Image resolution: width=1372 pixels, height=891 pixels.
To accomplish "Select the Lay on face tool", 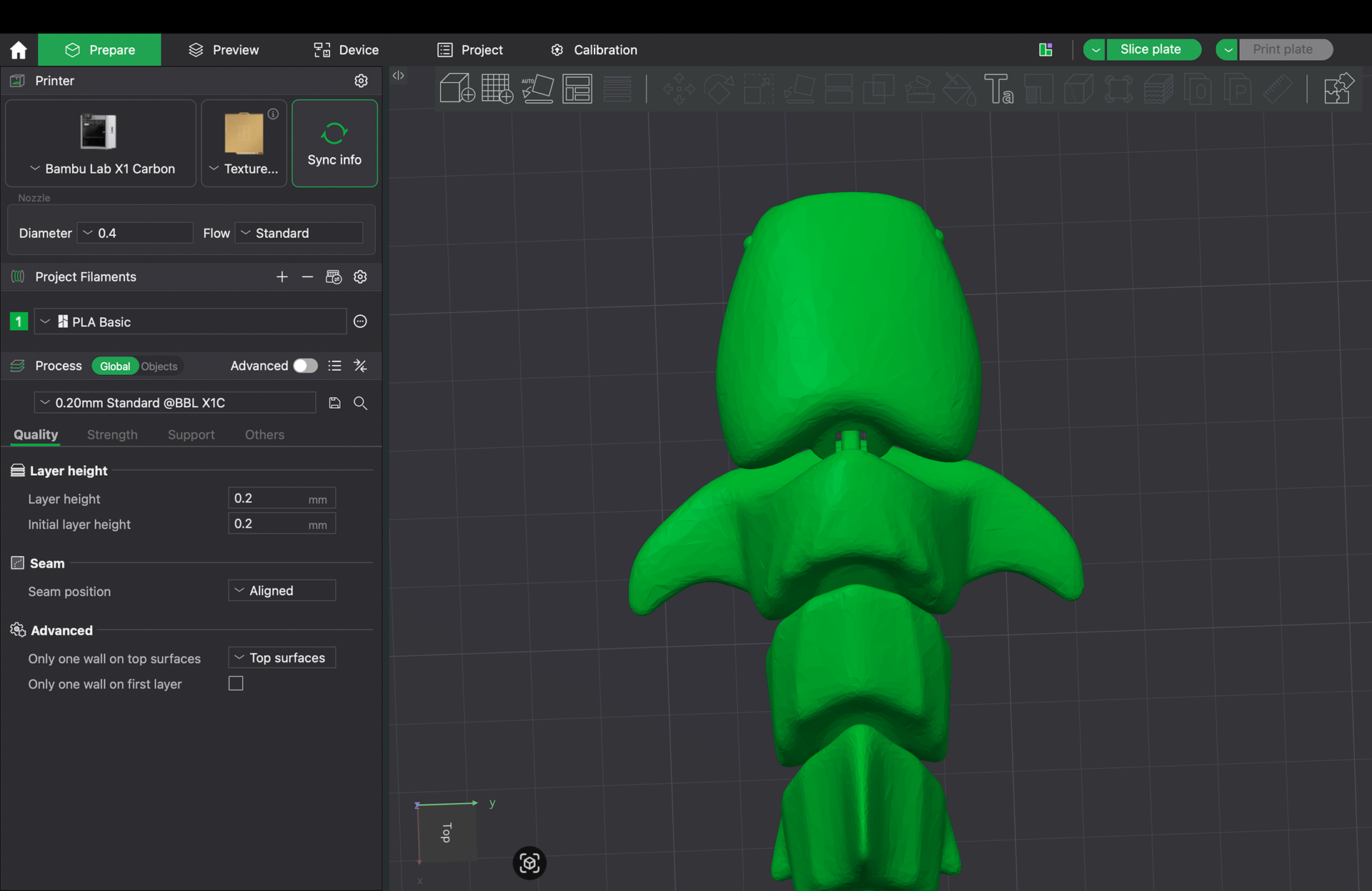I will pos(800,89).
